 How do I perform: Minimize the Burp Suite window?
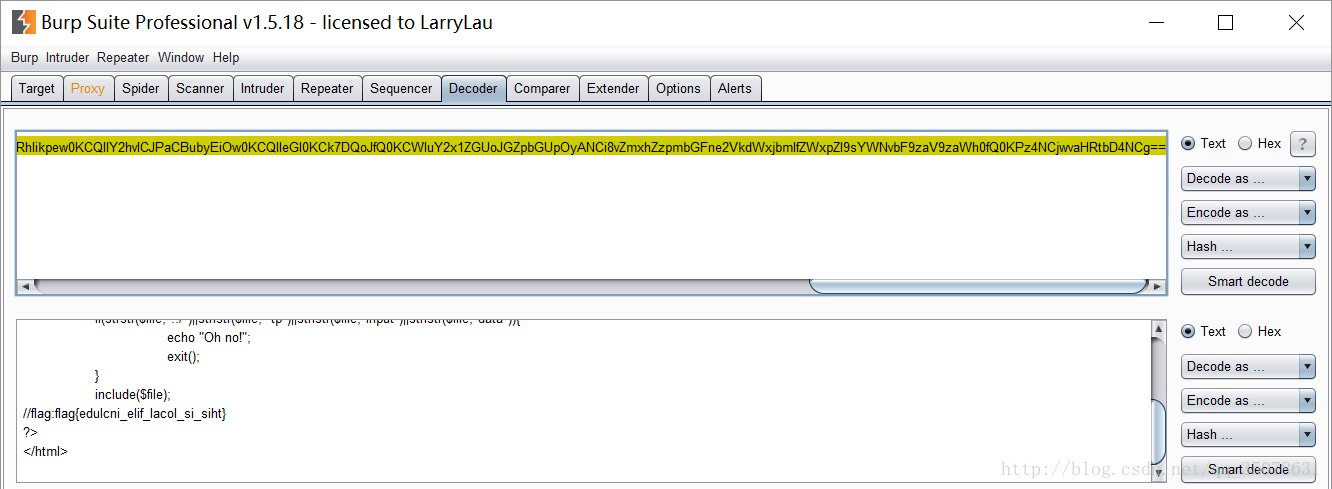[x=1156, y=23]
